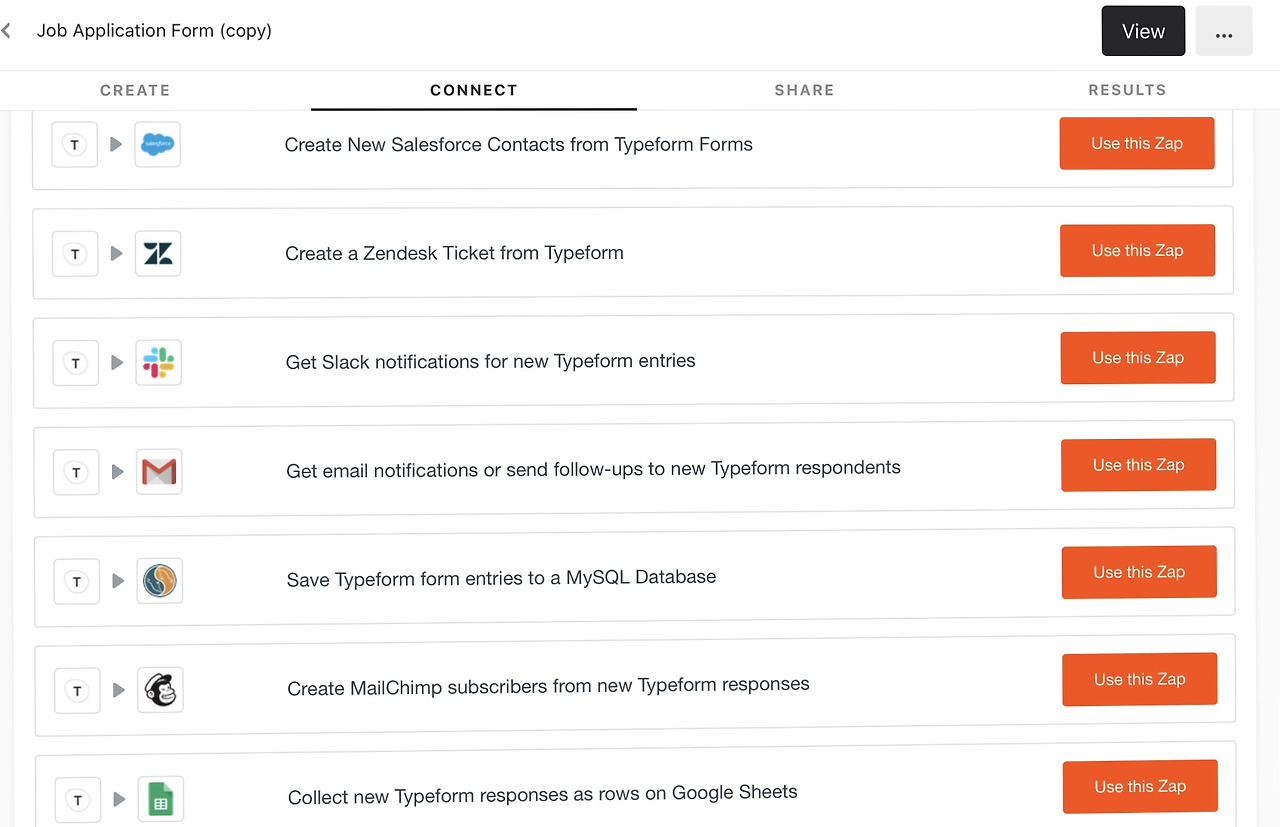Viewport: 1280px width, 827px height.
Task: Click the MailChimp monkey icon
Action: (x=160, y=690)
